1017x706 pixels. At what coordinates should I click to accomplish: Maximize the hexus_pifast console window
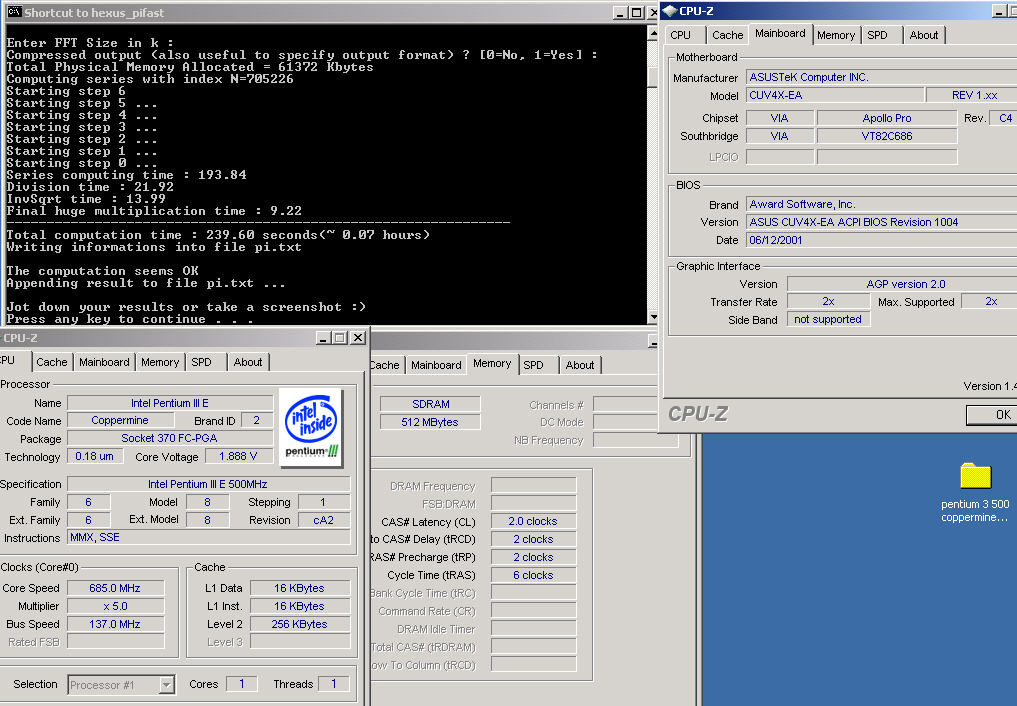click(636, 12)
